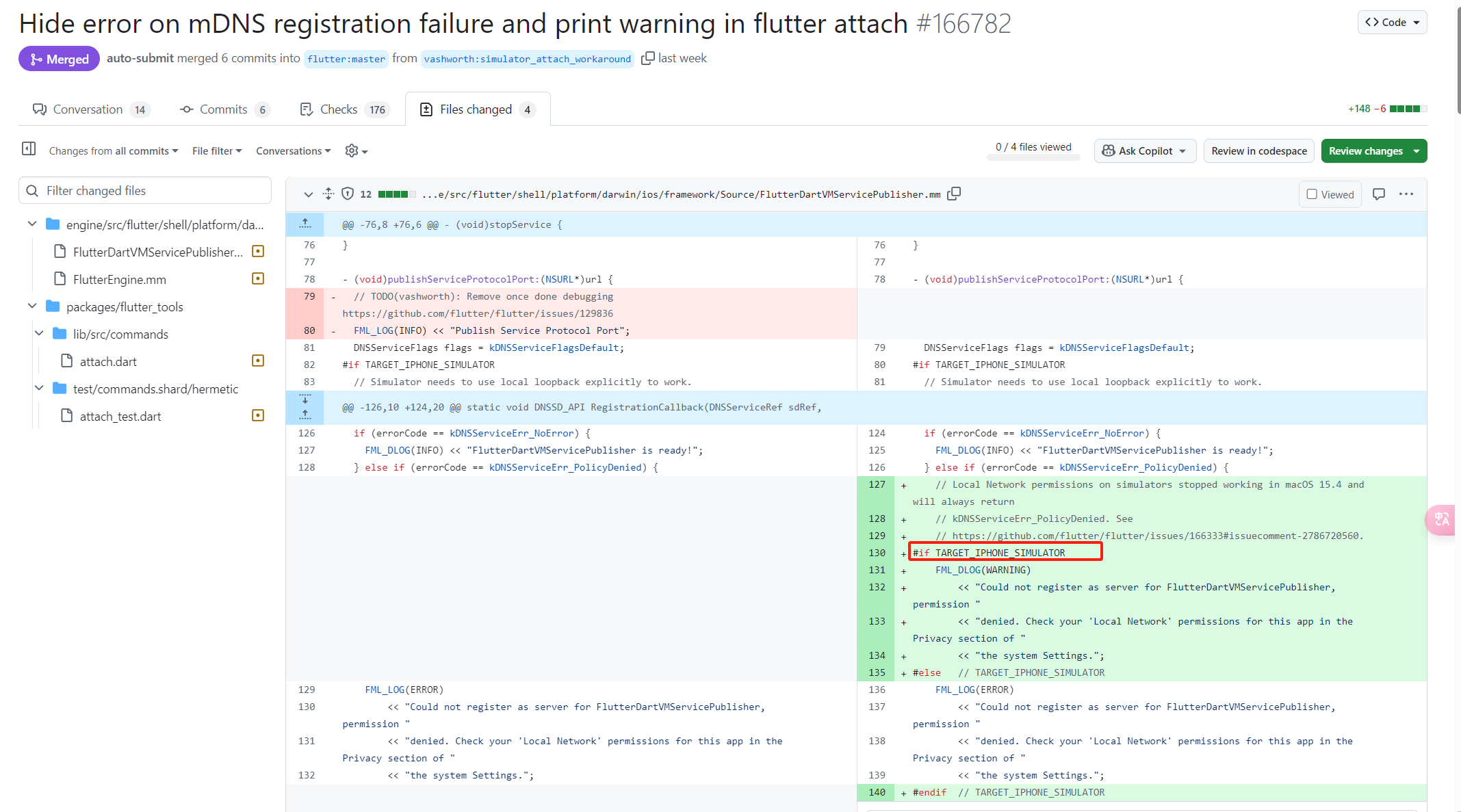
Task: Click change marker beside attach.dart
Action: coord(258,361)
